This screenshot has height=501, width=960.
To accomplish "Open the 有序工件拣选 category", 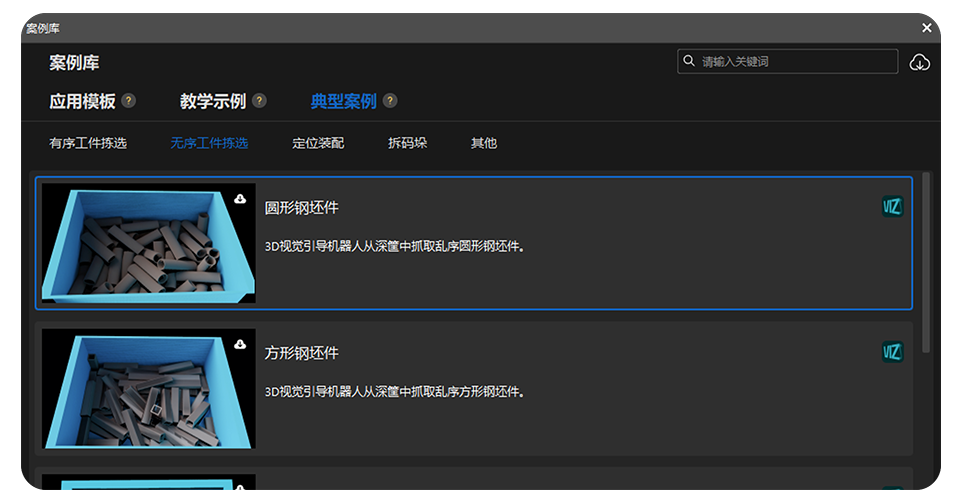I will pyautogui.click(x=88, y=143).
